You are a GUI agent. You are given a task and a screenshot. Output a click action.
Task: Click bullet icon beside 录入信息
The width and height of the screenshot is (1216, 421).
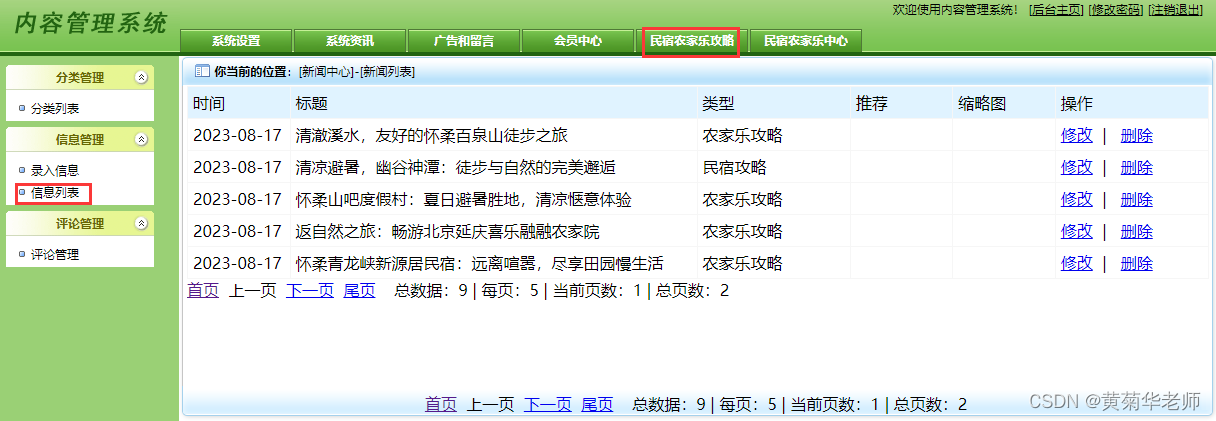pyautogui.click(x=22, y=171)
